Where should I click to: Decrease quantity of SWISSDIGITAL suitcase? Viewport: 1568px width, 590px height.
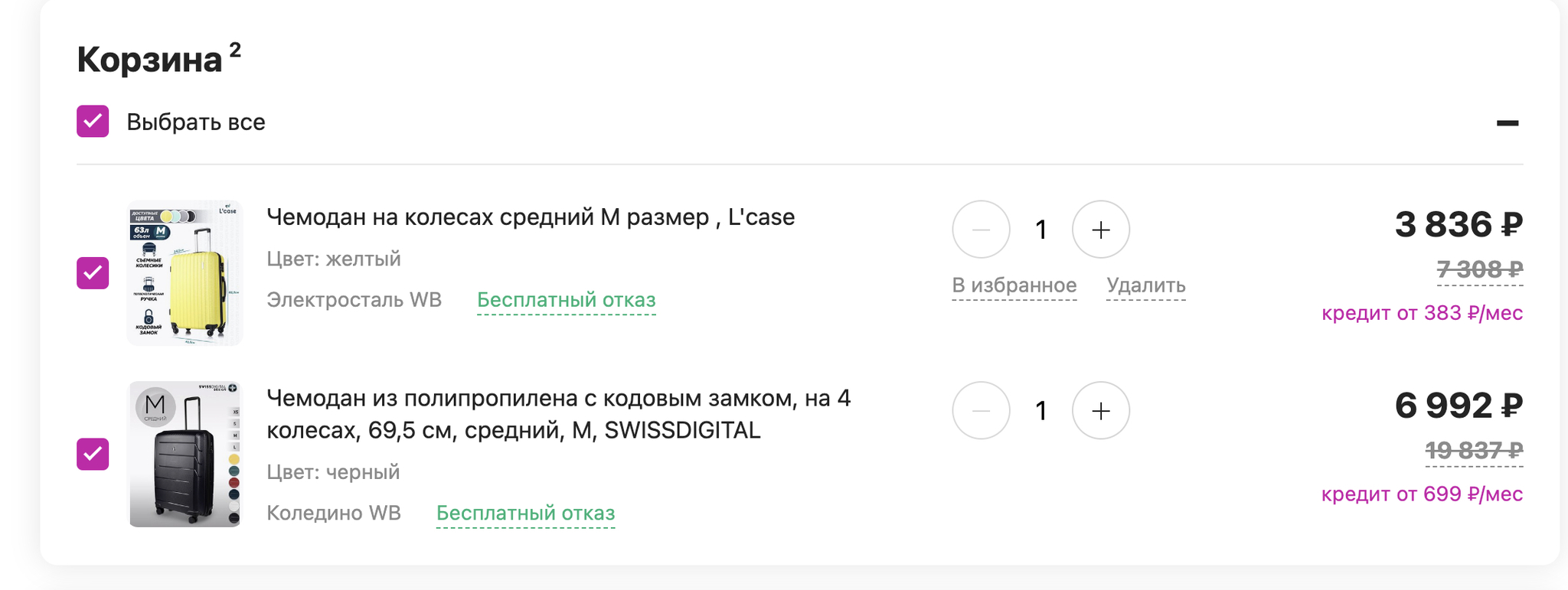(981, 411)
